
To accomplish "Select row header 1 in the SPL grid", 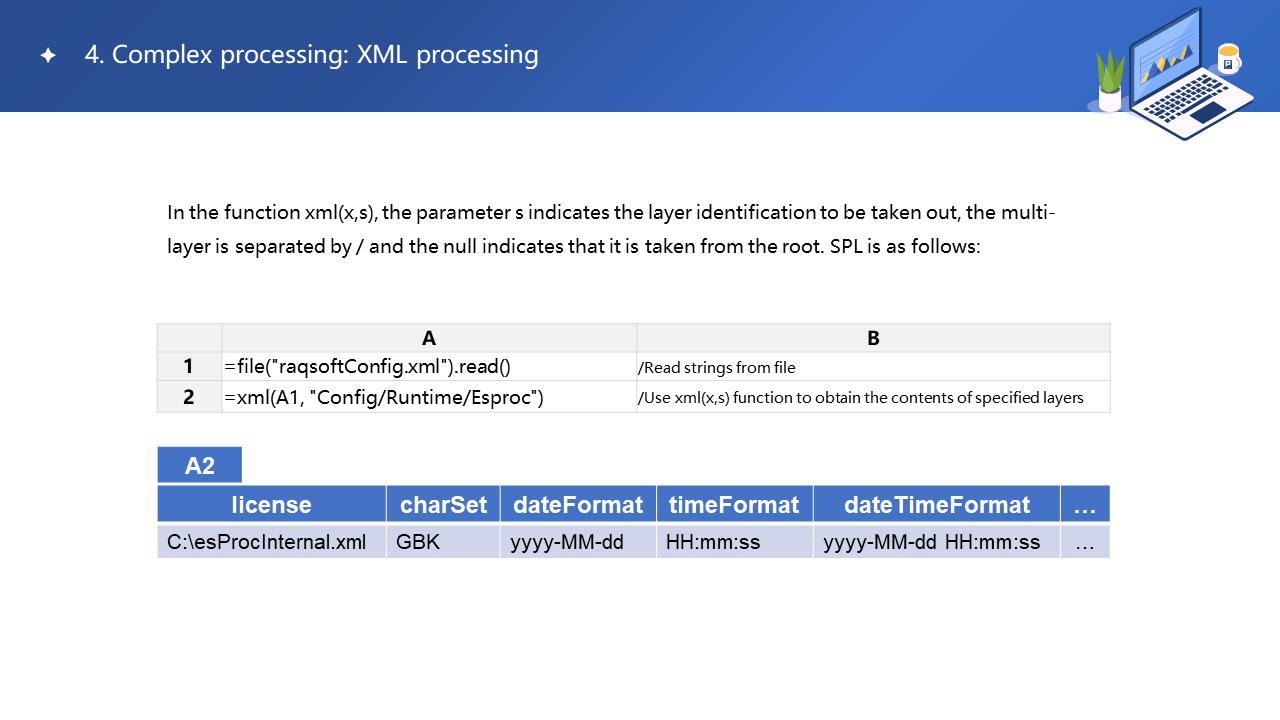I will 189,366.
